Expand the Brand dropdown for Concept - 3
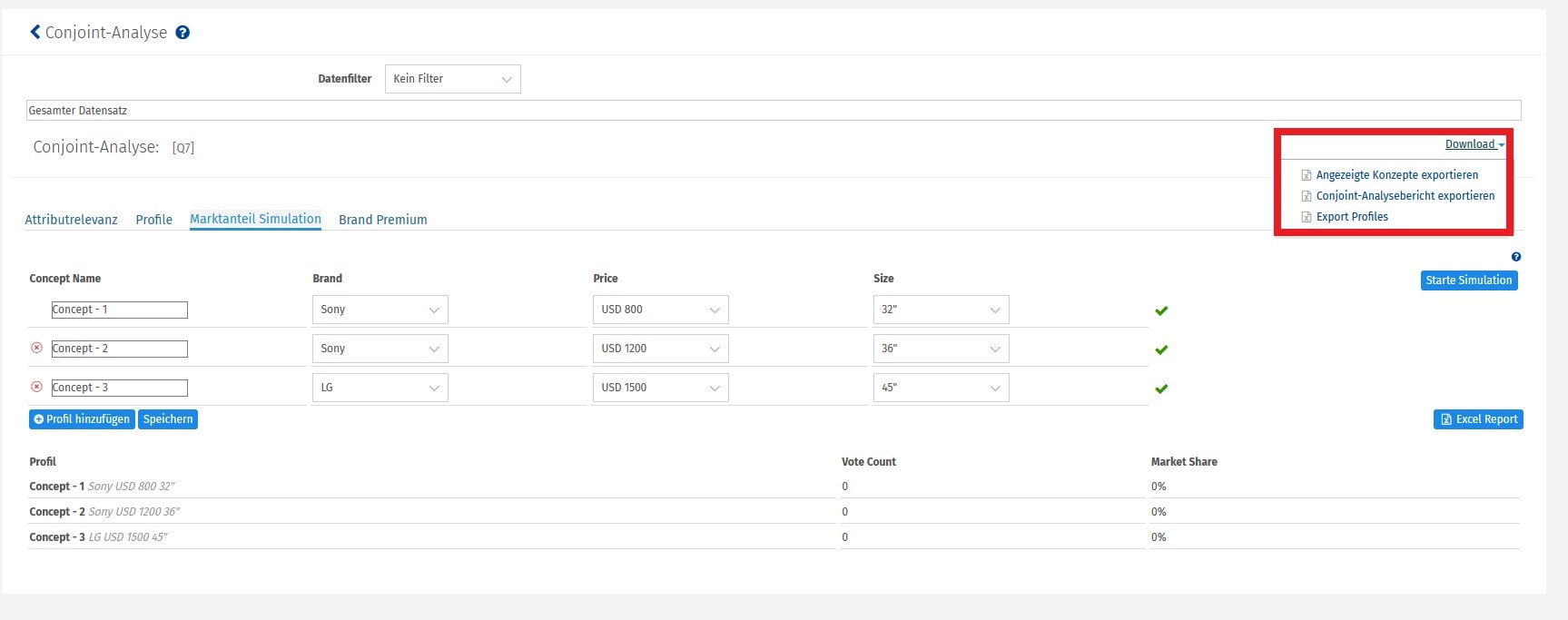1568x620 pixels. (x=380, y=388)
